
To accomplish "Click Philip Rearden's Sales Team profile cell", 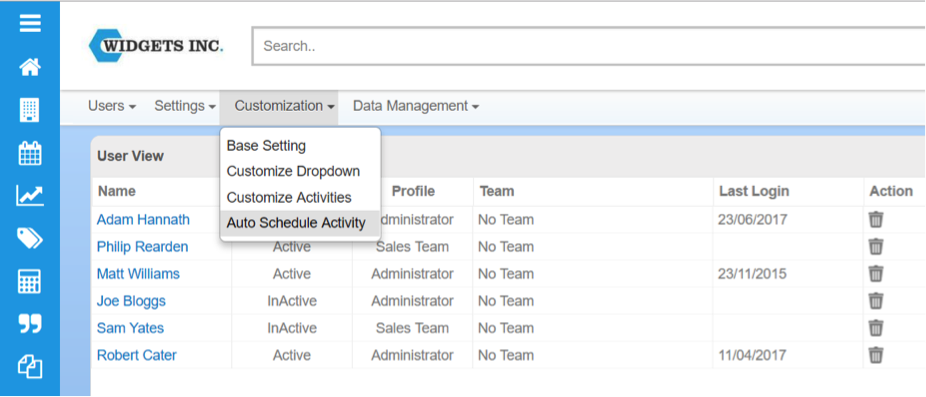I will 412,246.
